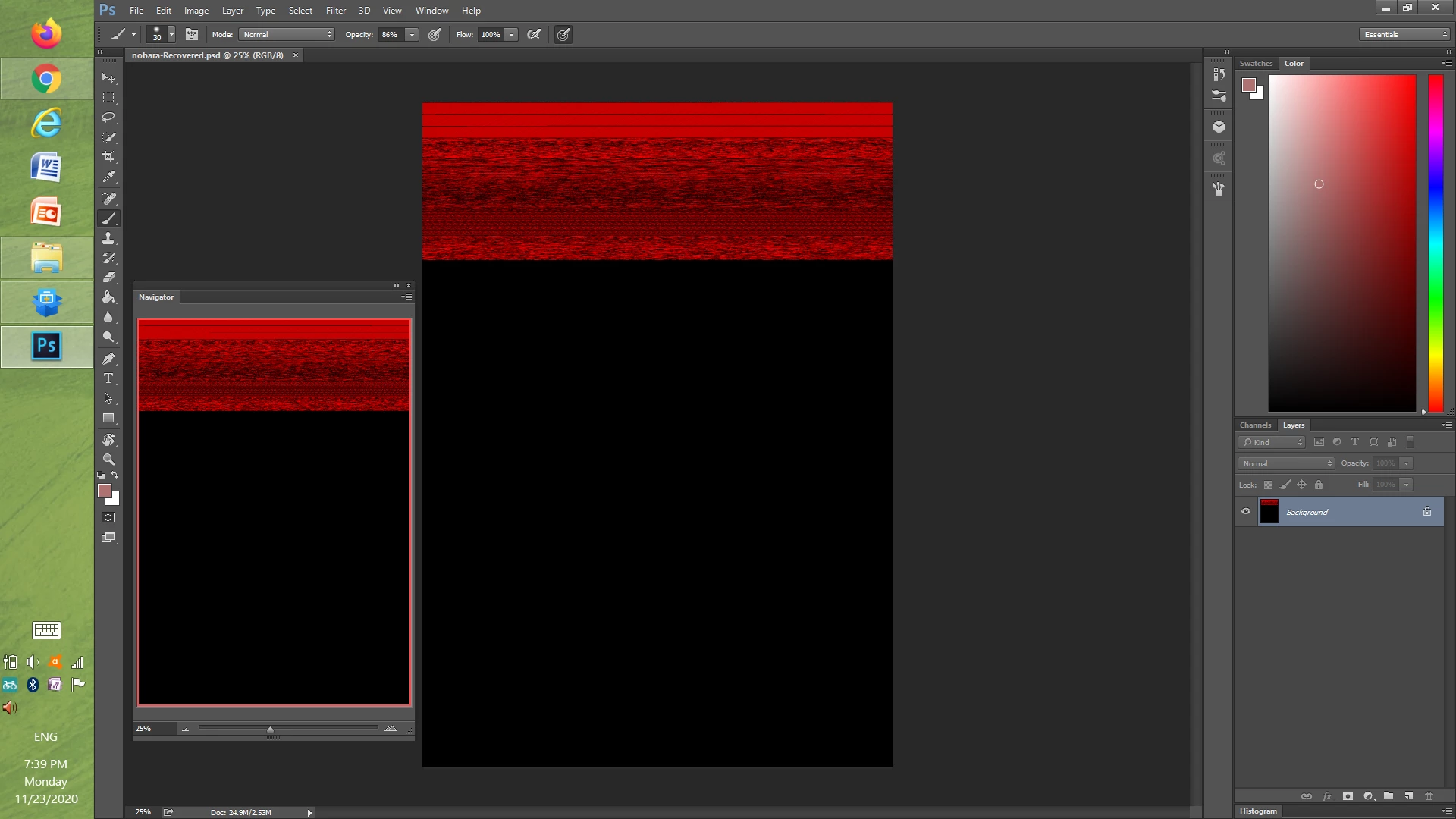This screenshot has height=819, width=1456.
Task: Select the Eyedropper tool
Action: [x=108, y=177]
